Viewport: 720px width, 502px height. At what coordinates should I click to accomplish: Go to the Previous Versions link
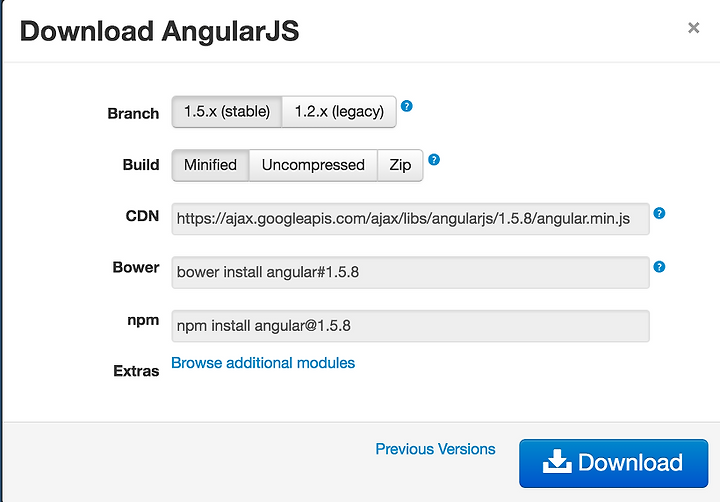point(435,449)
